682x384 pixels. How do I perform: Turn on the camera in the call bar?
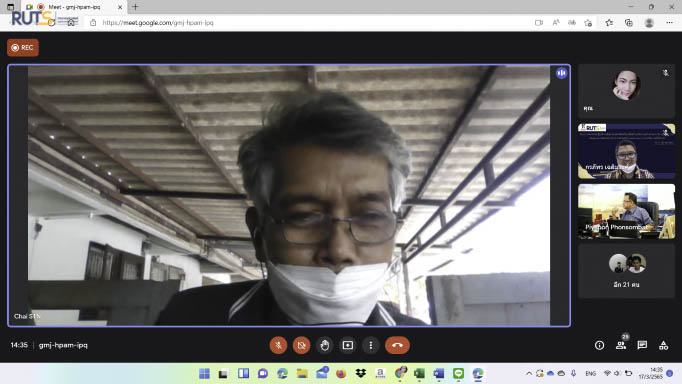(301, 345)
